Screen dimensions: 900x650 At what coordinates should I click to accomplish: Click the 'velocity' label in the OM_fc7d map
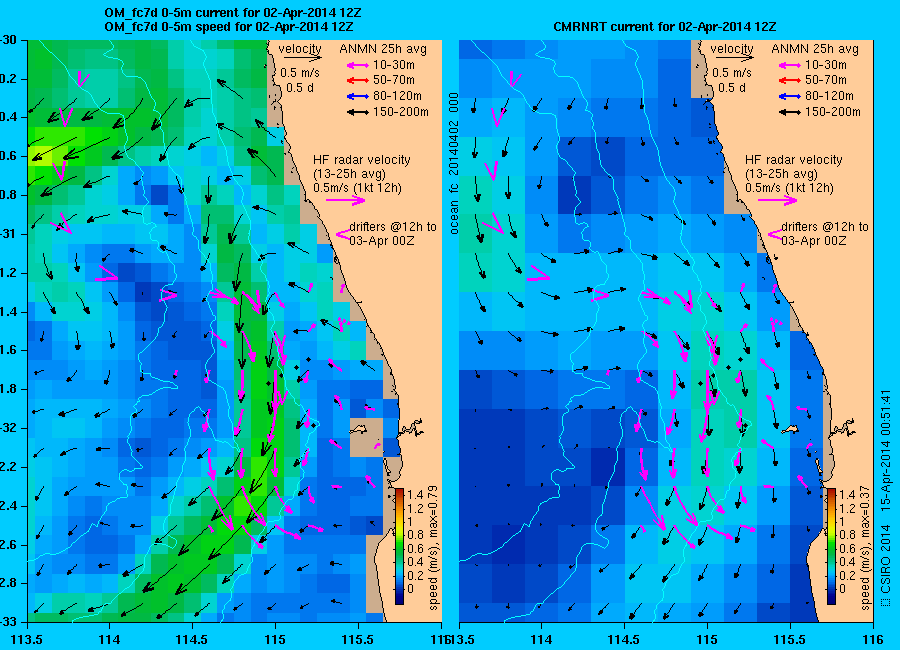point(300,49)
